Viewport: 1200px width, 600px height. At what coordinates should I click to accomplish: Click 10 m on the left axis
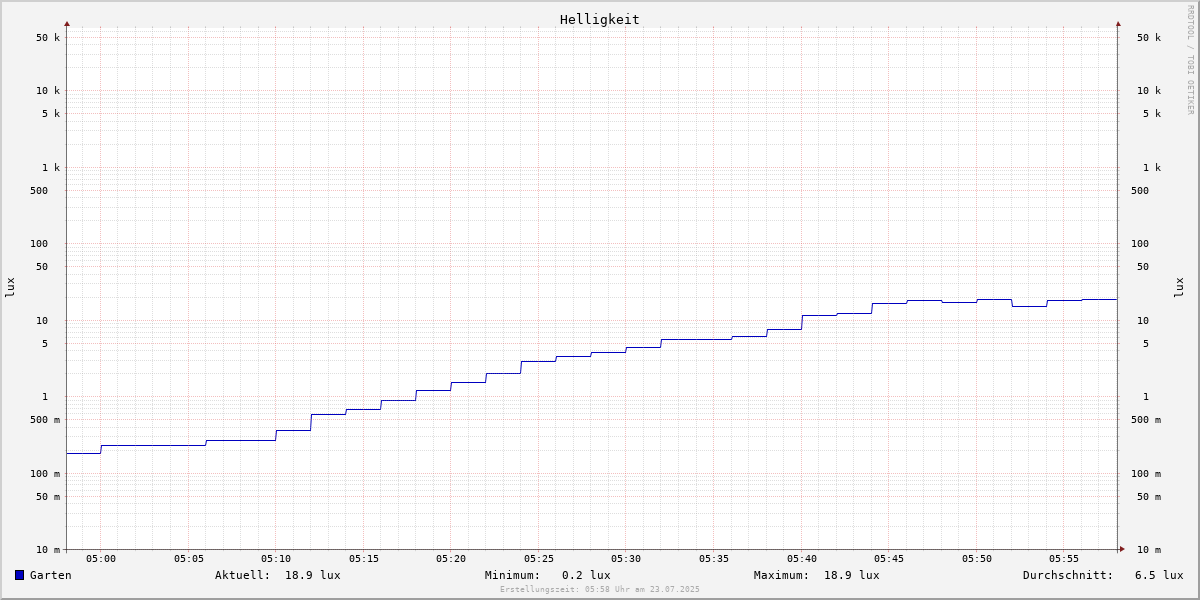coord(48,550)
